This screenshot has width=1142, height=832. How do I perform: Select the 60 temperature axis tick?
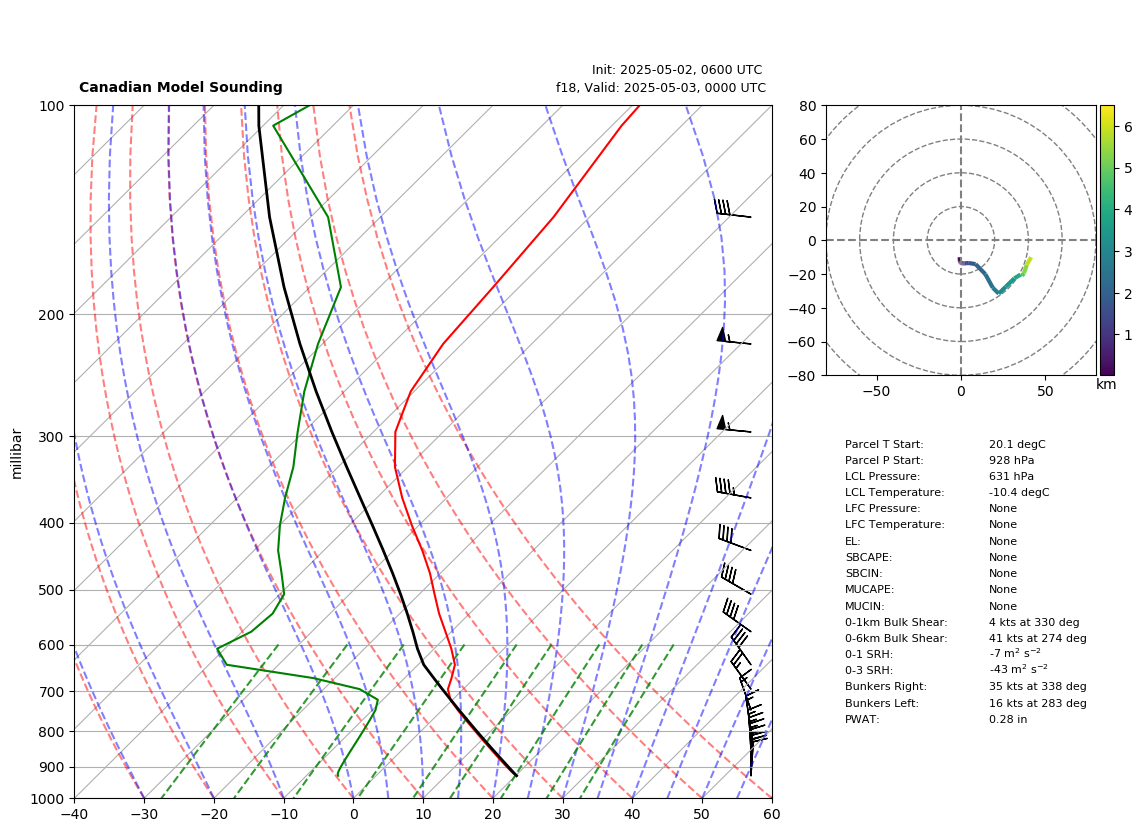(772, 814)
